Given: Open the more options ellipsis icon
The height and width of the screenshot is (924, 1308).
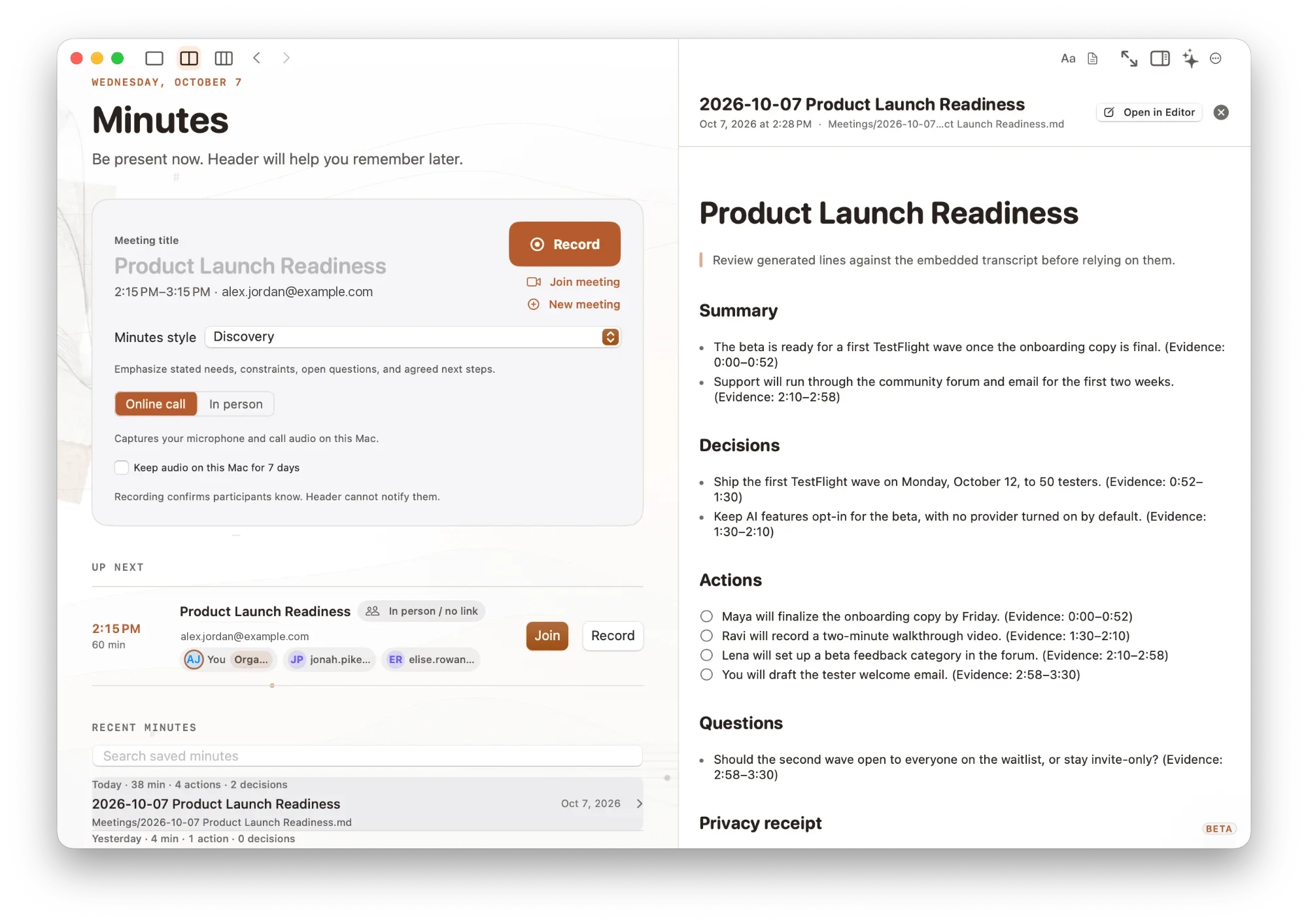Looking at the screenshot, I should tap(1216, 59).
